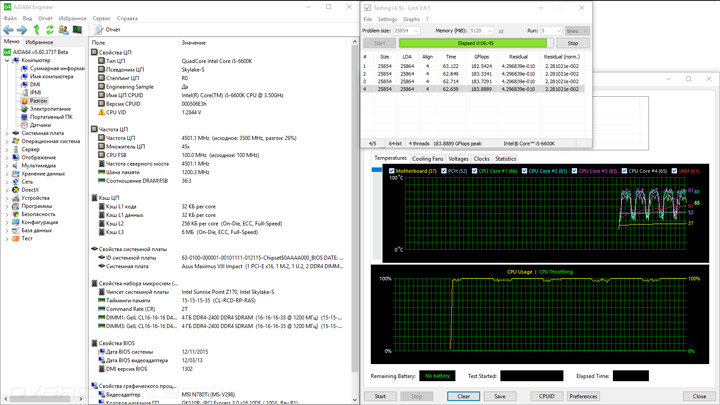Click the CPUID button
The height and width of the screenshot is (405, 720).
pyautogui.click(x=546, y=396)
